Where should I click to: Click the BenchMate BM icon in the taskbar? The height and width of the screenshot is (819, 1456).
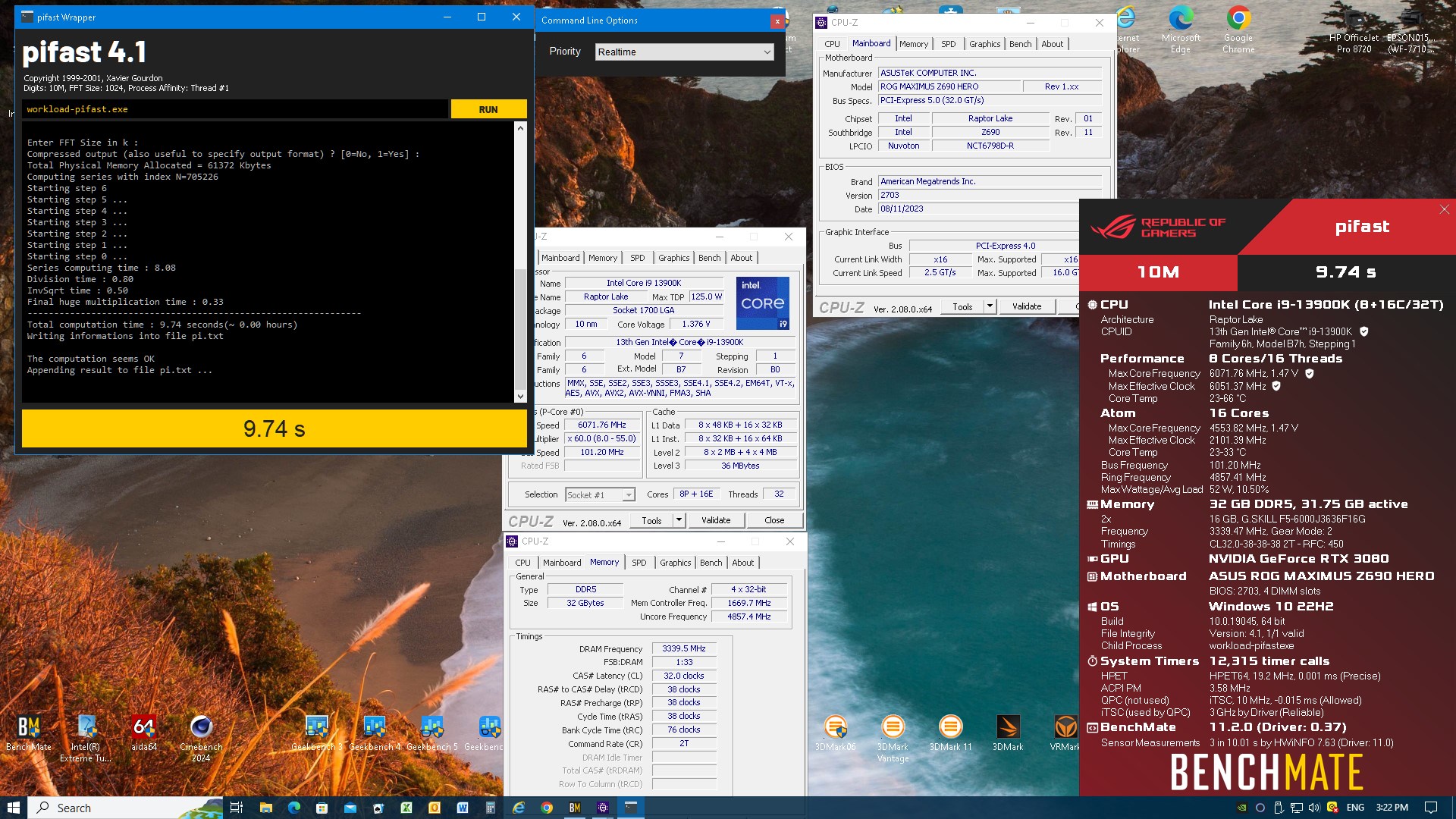pyautogui.click(x=575, y=808)
